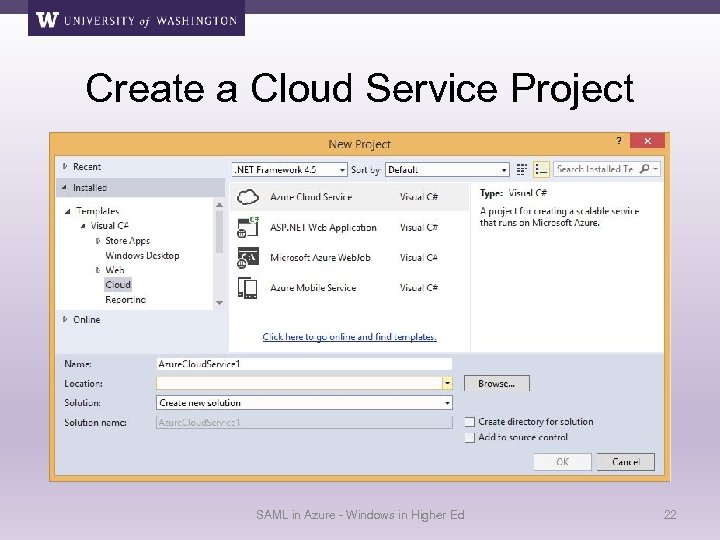
Task: Collapse the Installed section
Action: tap(64, 187)
